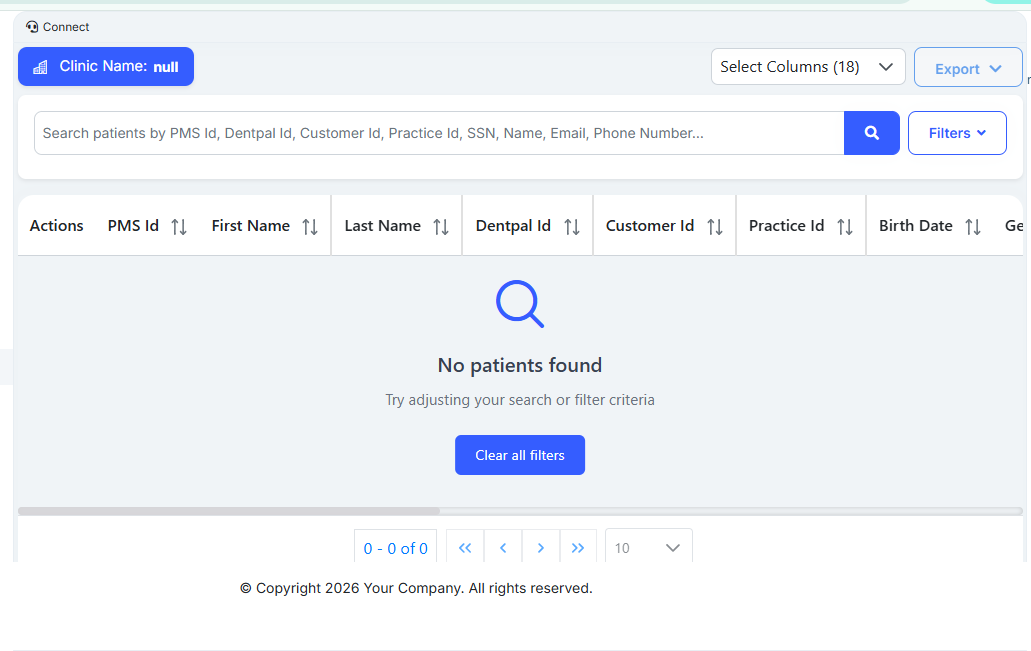This screenshot has height=651, width=1031.
Task: Jump to the last page arrow
Action: point(578,548)
